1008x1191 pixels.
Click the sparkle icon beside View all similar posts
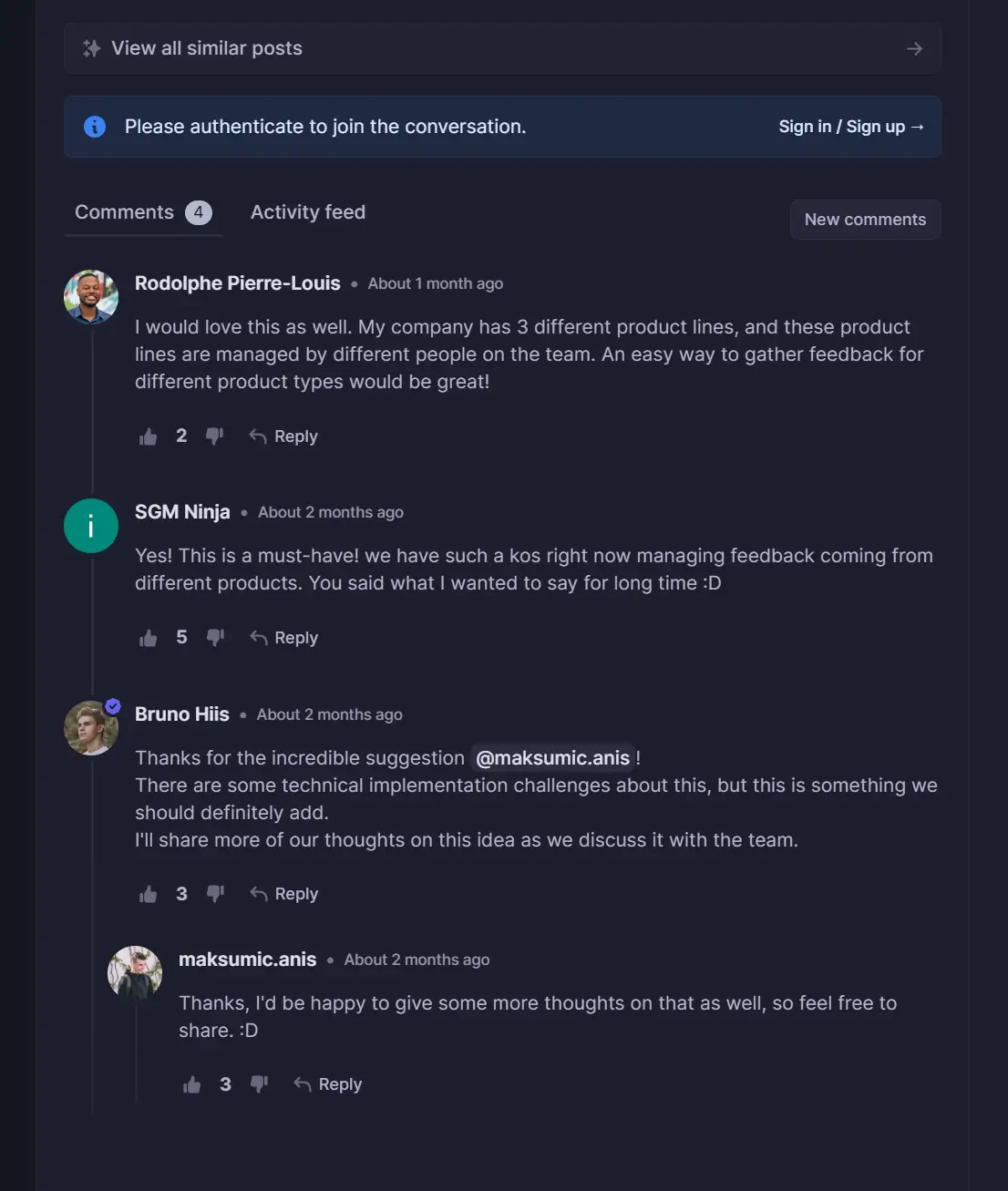coord(91,47)
